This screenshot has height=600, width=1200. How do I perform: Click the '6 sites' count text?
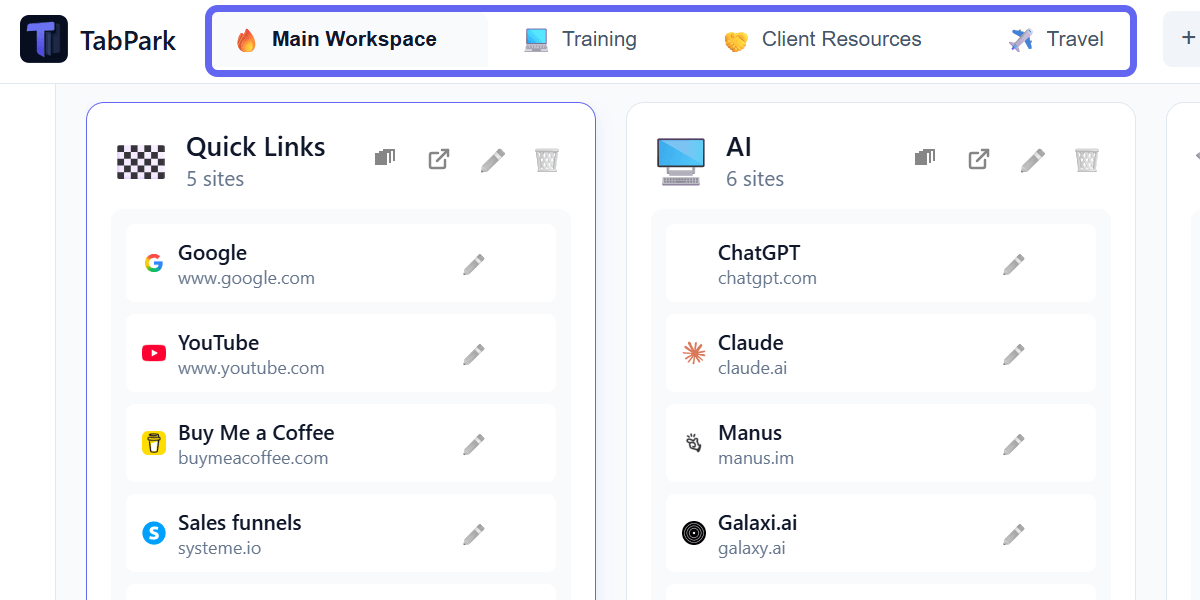pyautogui.click(x=755, y=179)
